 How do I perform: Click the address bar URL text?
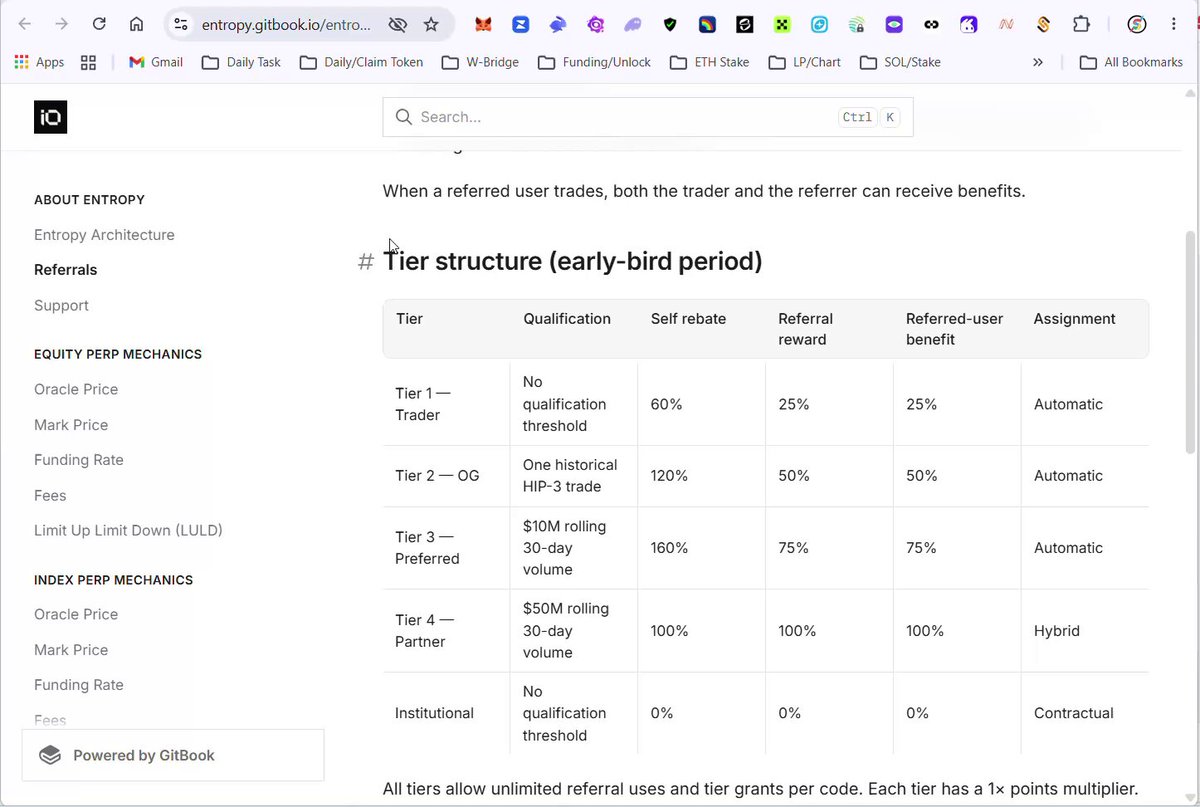[286, 24]
